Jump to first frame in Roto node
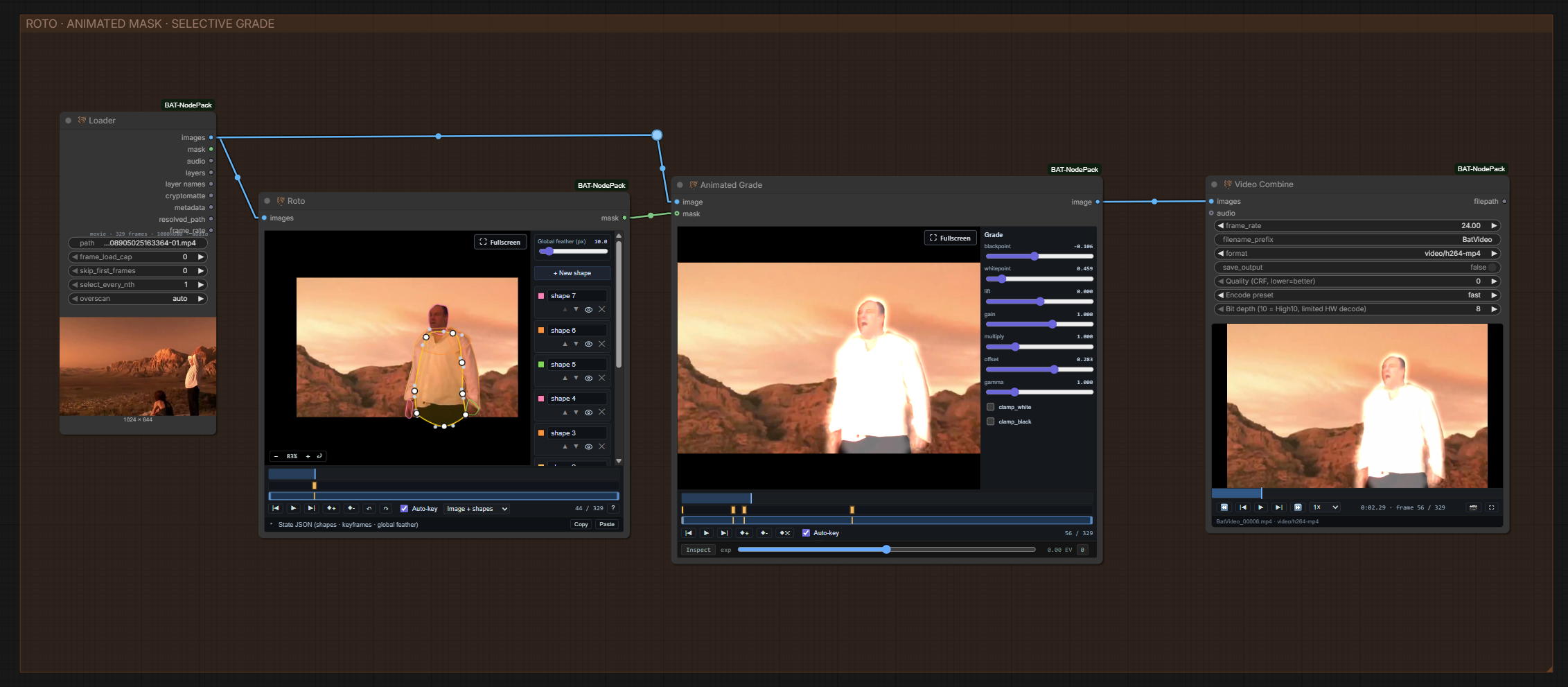1568x687 pixels. tap(276, 508)
